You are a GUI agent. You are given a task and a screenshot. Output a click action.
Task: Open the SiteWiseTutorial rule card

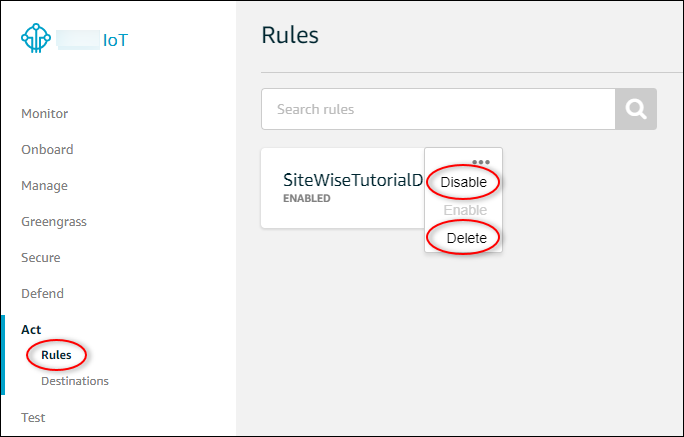click(343, 188)
